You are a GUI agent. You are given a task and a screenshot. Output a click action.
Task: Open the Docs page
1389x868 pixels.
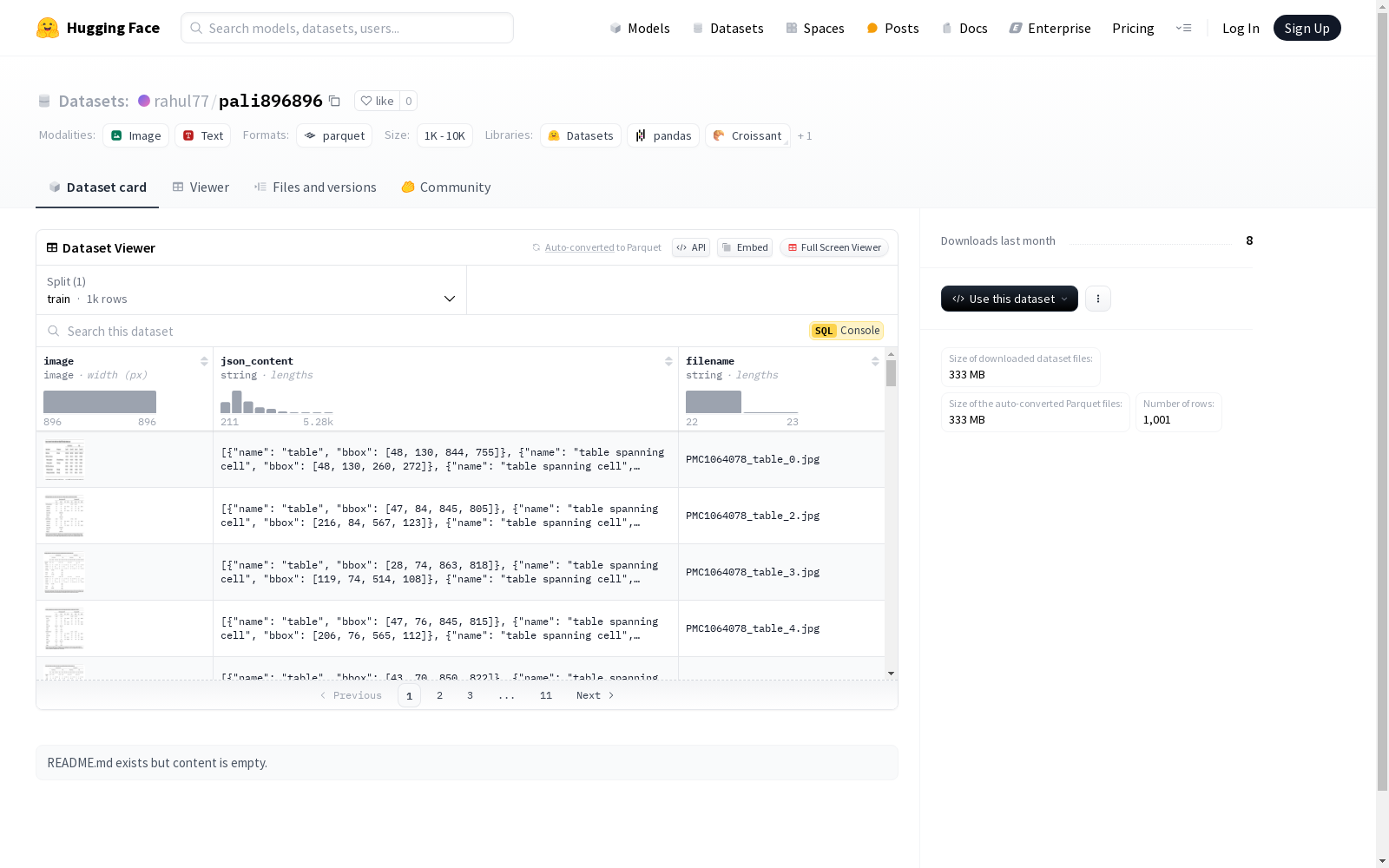[x=964, y=28]
